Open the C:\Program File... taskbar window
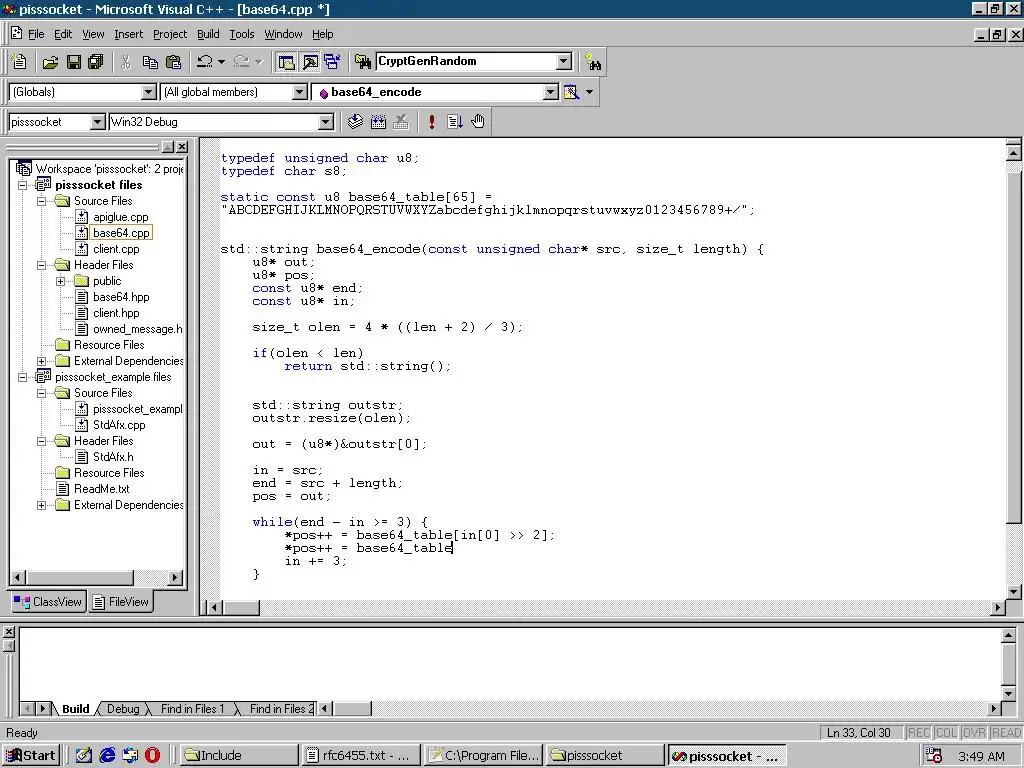 [484, 756]
